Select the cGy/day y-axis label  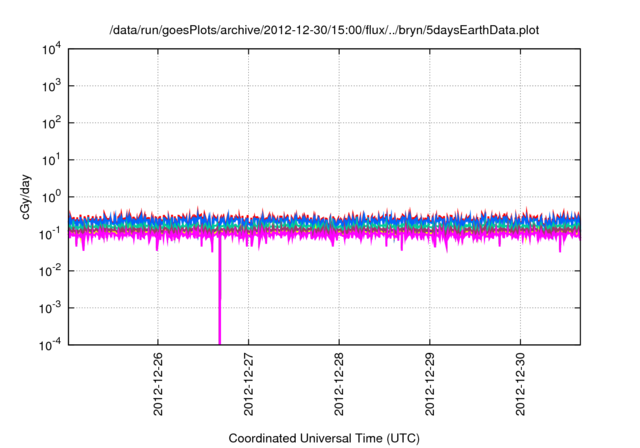(26, 197)
